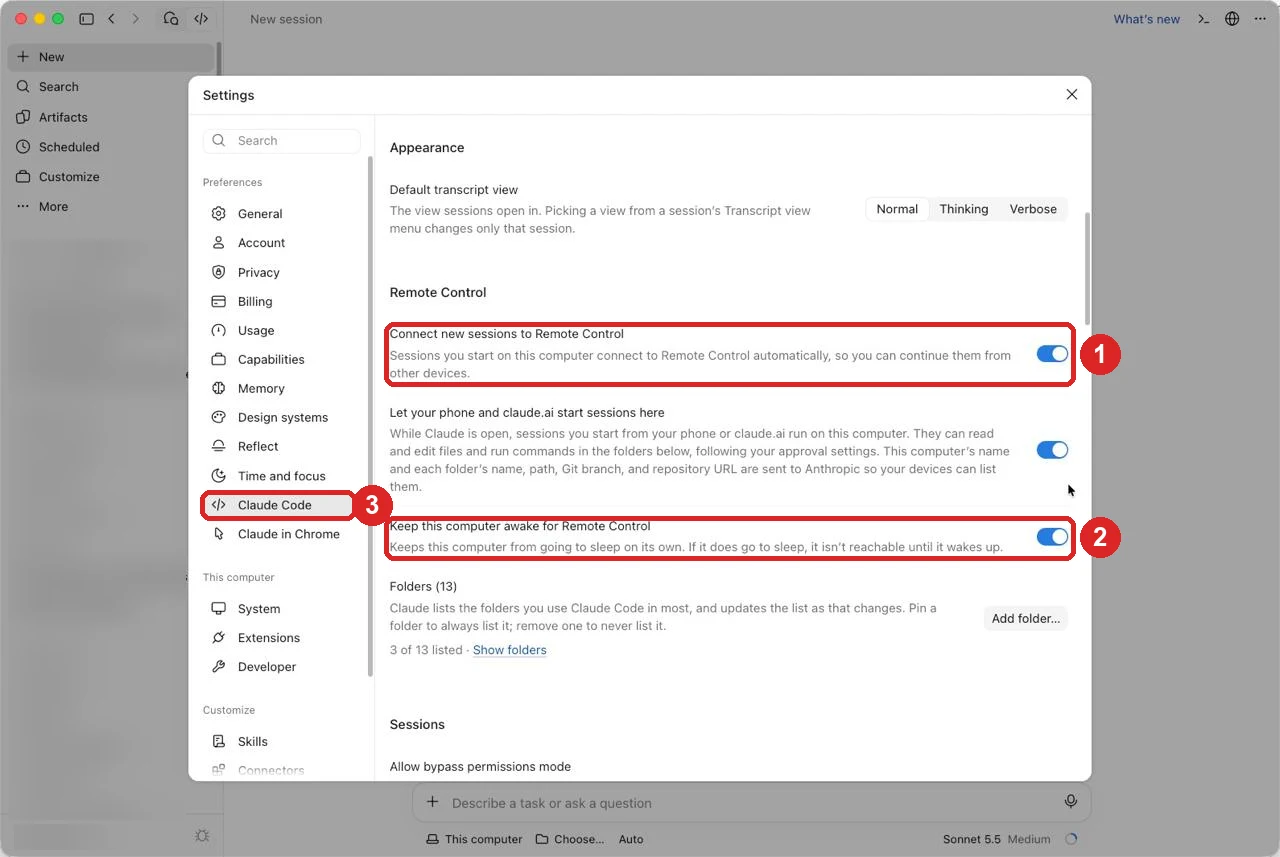Click the Settings search field
Viewport: 1280px width, 857px height.
click(x=282, y=141)
